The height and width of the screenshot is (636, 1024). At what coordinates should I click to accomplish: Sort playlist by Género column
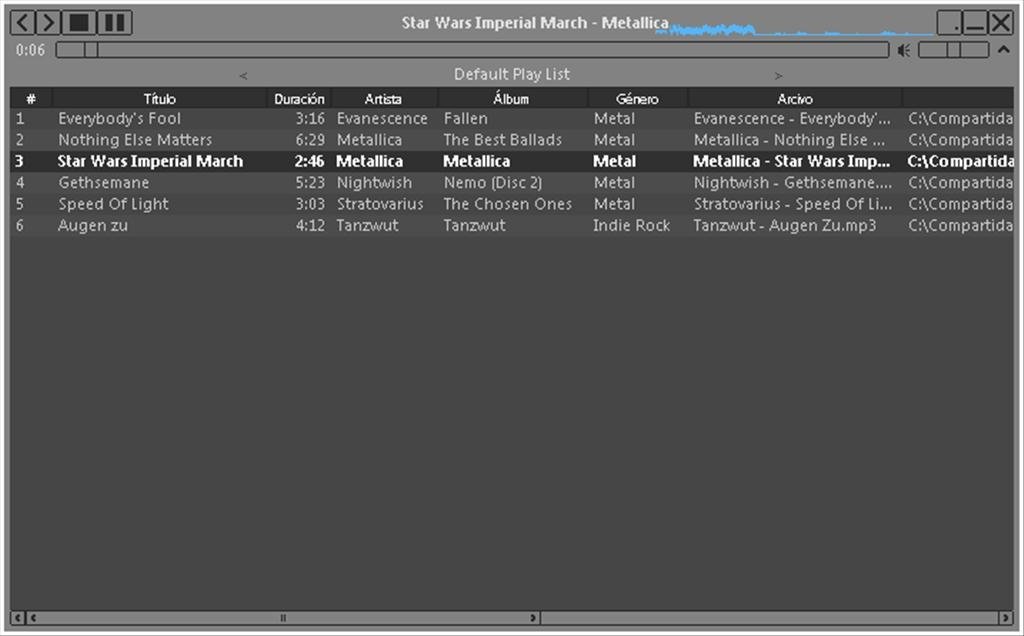(x=637, y=99)
